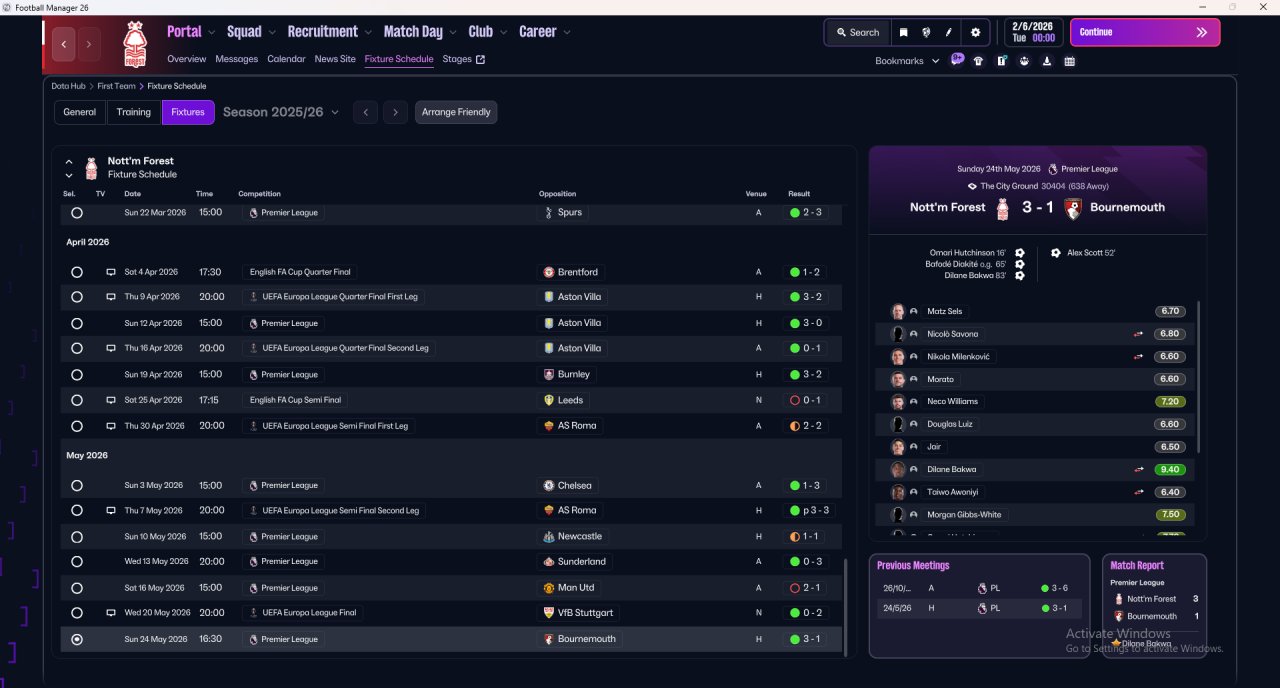Switch to the Training tab

pos(134,112)
